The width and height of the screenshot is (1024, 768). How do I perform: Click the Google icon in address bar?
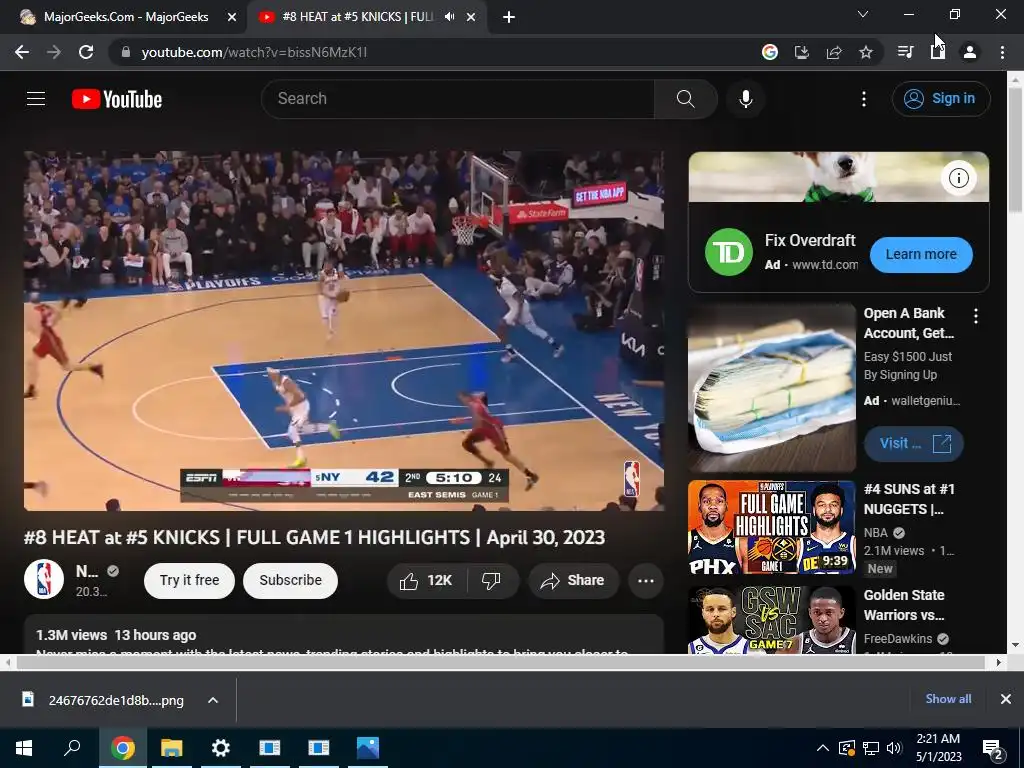pyautogui.click(x=770, y=52)
